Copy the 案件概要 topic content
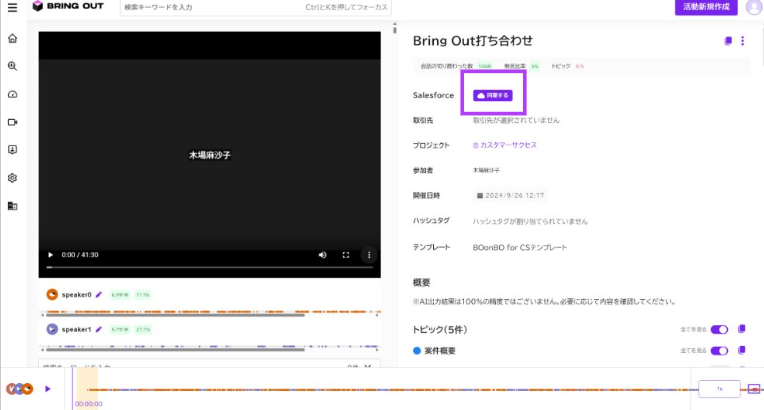 742,350
